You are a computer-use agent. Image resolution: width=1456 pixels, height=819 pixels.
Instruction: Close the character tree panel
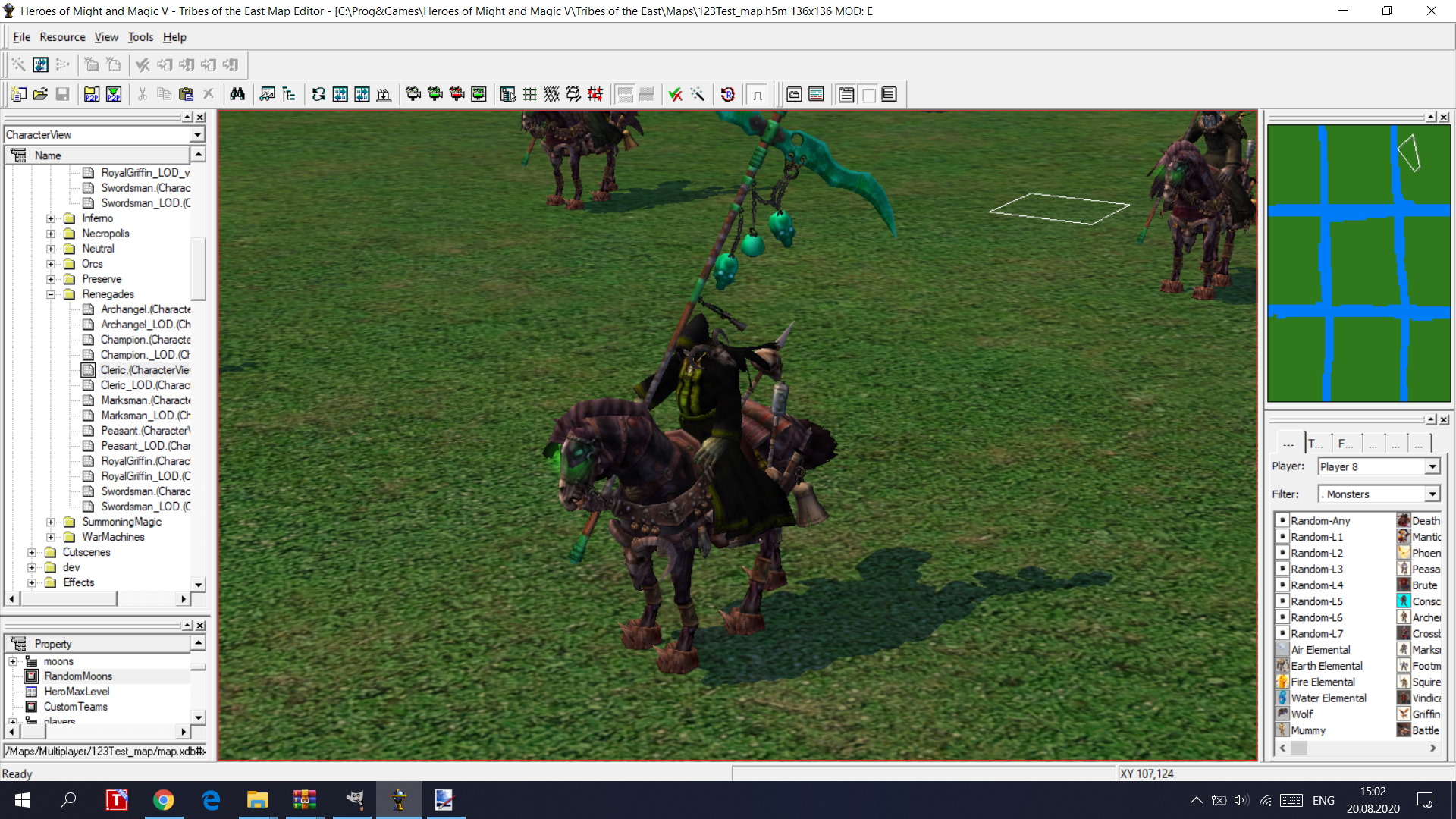pyautogui.click(x=200, y=117)
